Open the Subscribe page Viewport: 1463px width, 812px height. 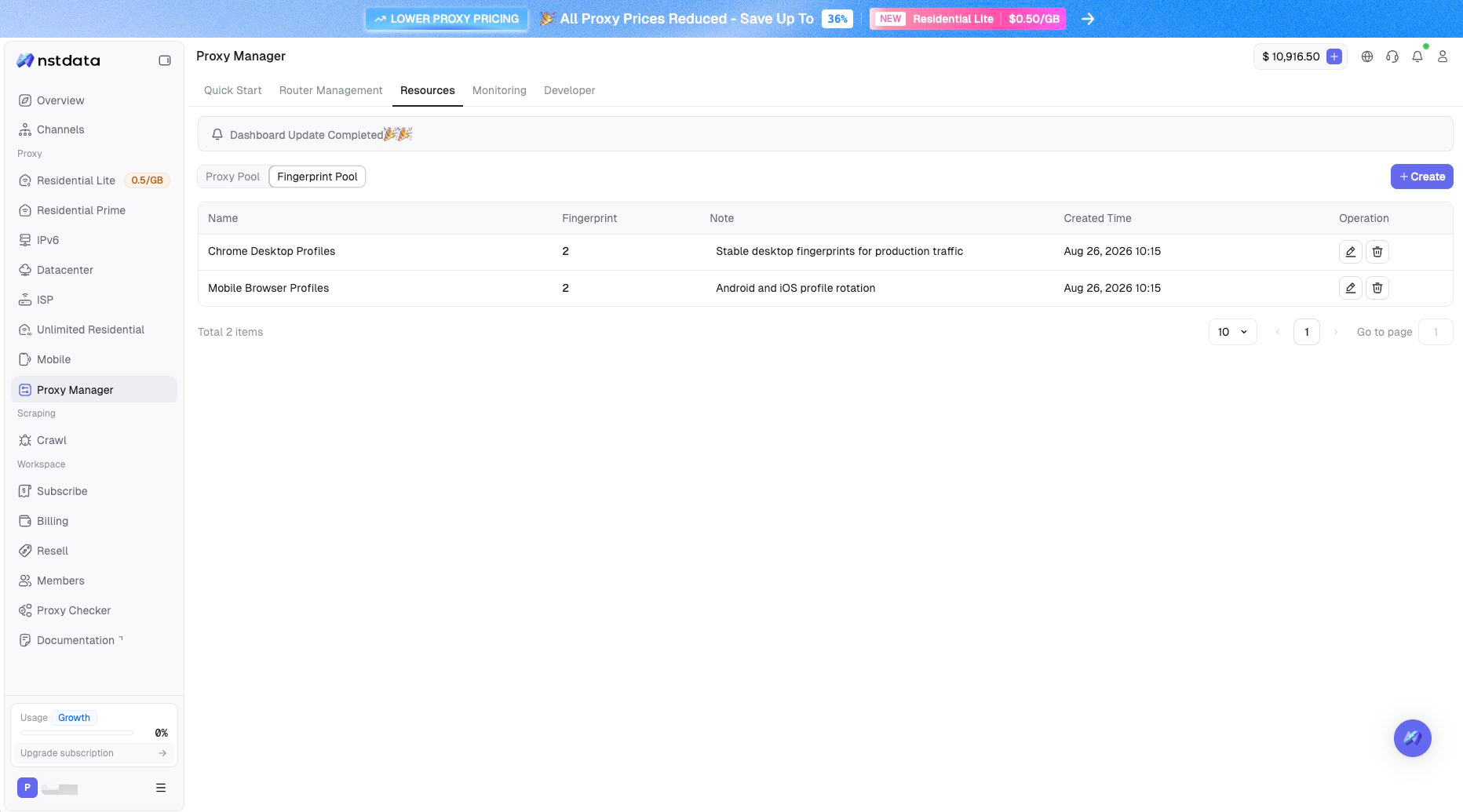pos(94,491)
